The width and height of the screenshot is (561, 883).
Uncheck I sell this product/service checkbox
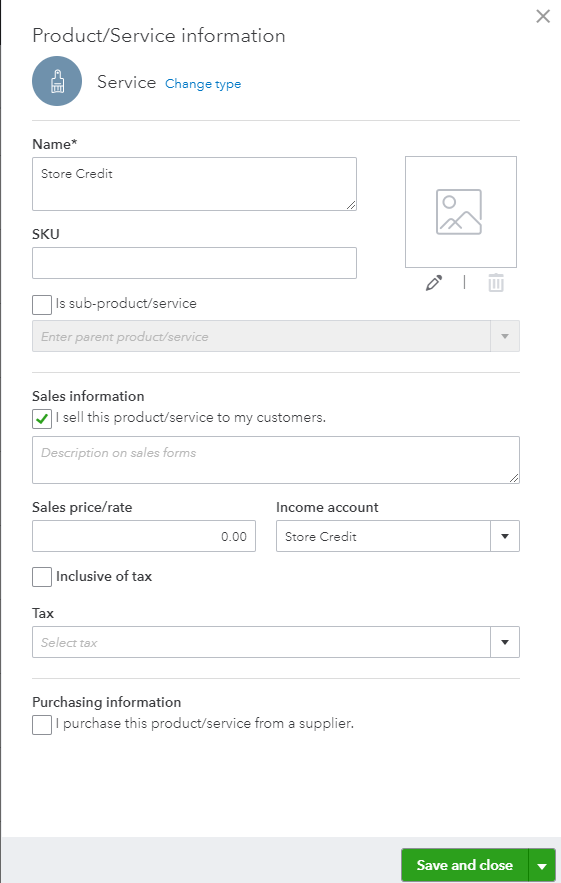(42, 419)
